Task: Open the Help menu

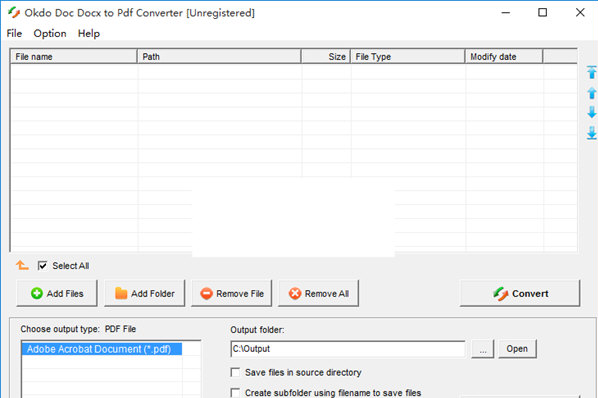Action: click(x=89, y=34)
